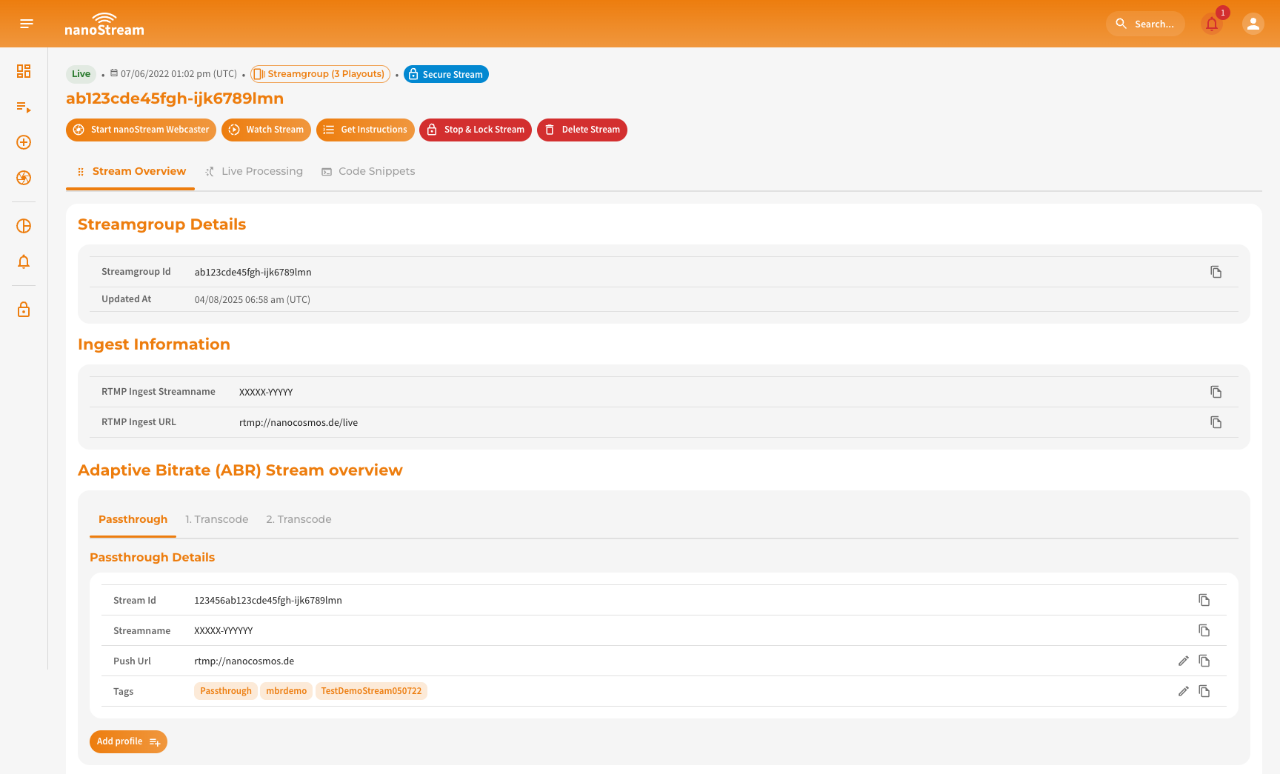The height and width of the screenshot is (774, 1280).
Task: Click the XXXXX-YYYYY ingest streamname value
Action: tap(266, 392)
